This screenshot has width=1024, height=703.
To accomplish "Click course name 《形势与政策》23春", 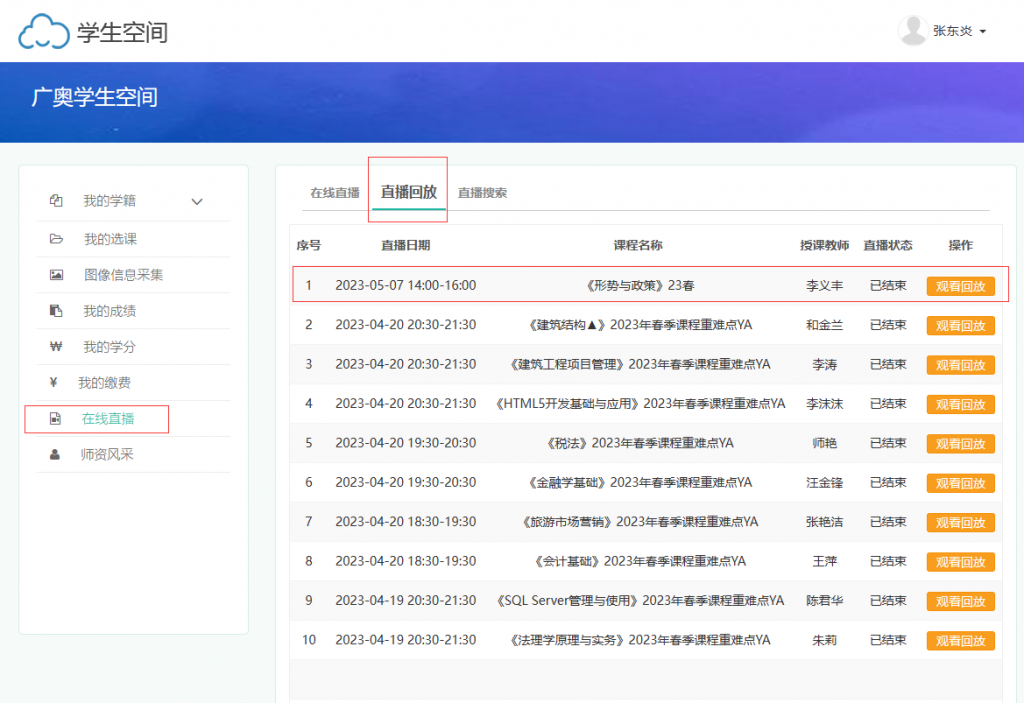I will pyautogui.click(x=638, y=286).
